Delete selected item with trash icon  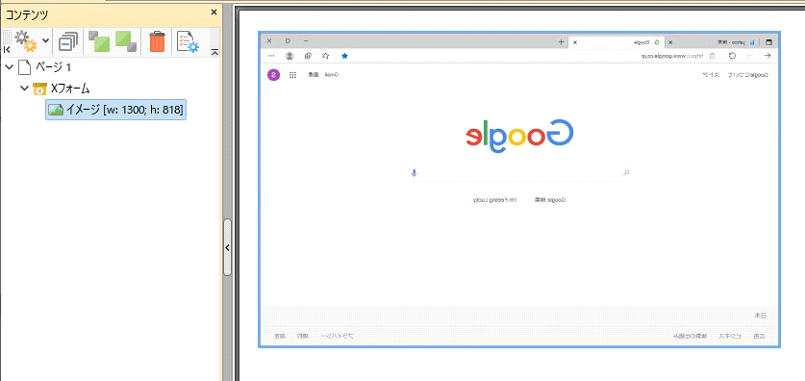tap(157, 41)
